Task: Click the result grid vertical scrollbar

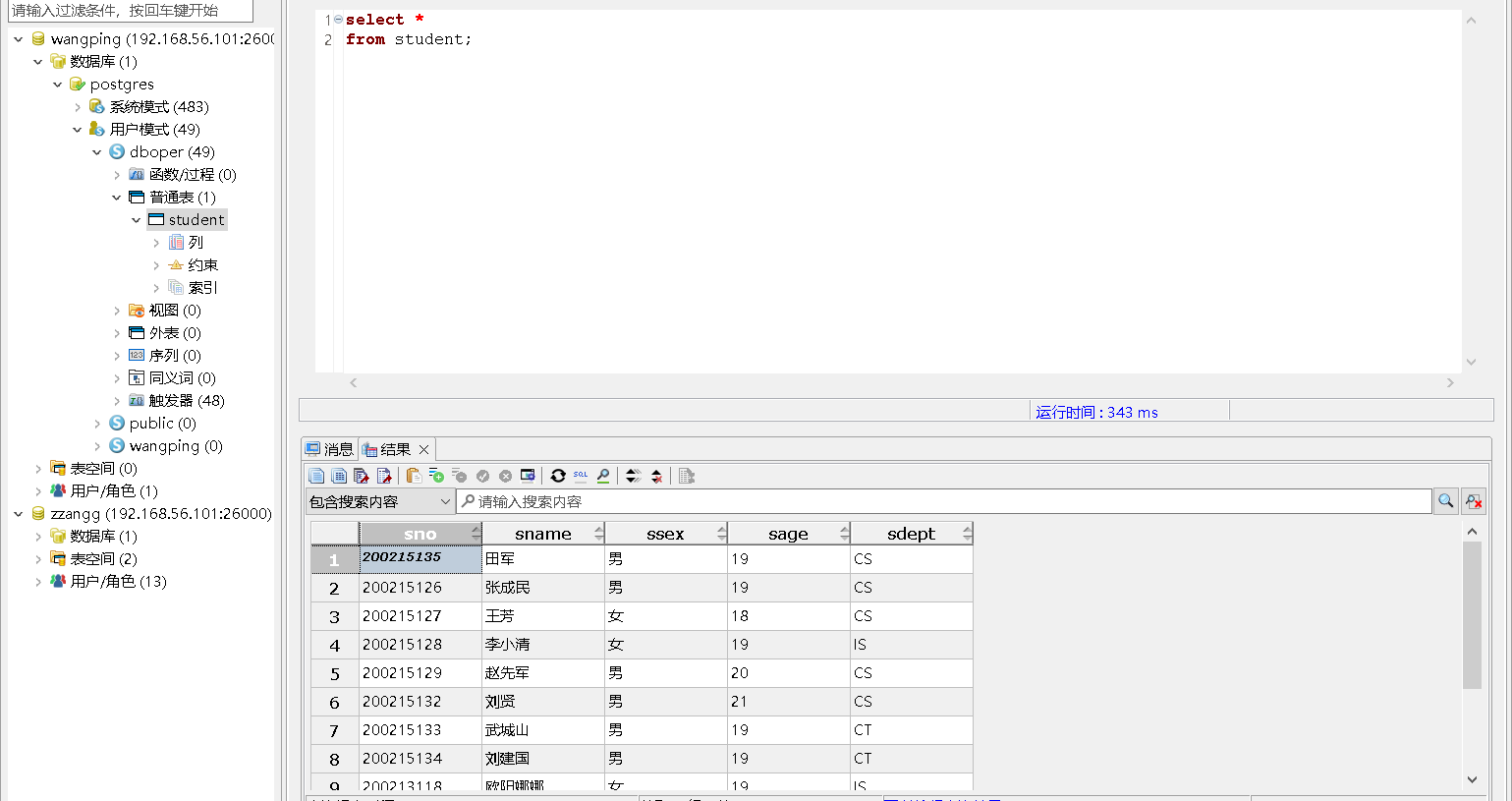Action: (1472, 614)
